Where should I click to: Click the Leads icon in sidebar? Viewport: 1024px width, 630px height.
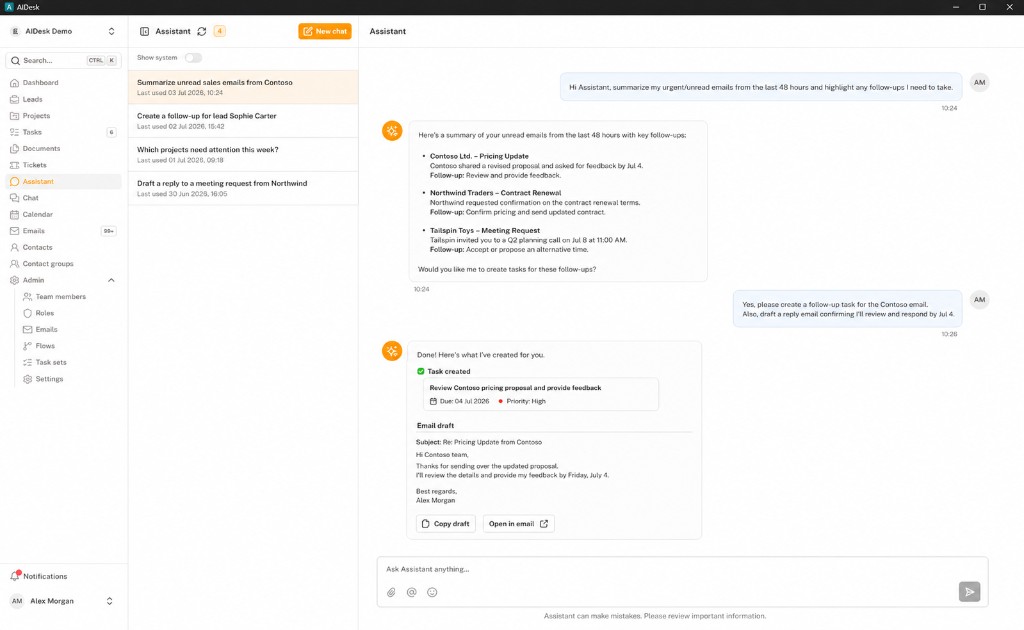14,99
